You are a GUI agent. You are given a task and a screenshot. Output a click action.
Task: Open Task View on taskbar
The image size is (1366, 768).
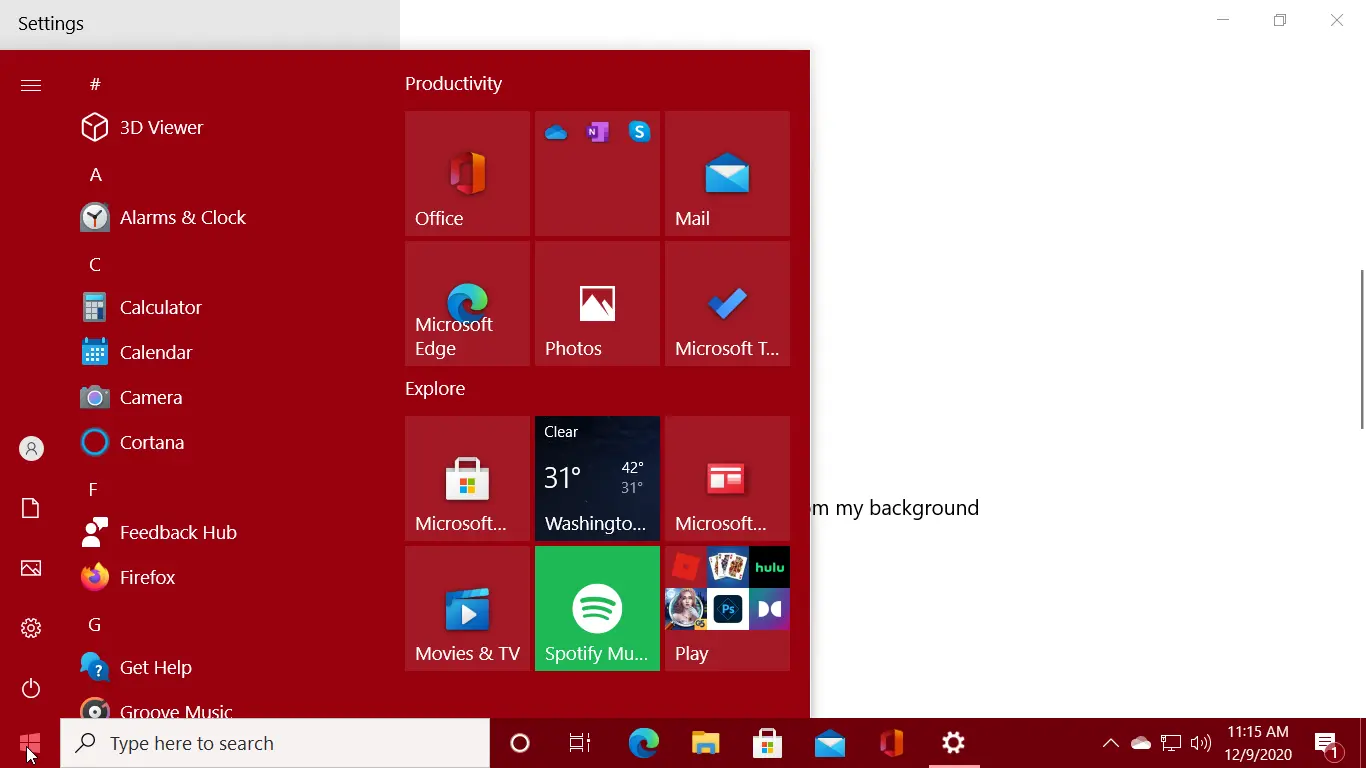pyautogui.click(x=580, y=743)
